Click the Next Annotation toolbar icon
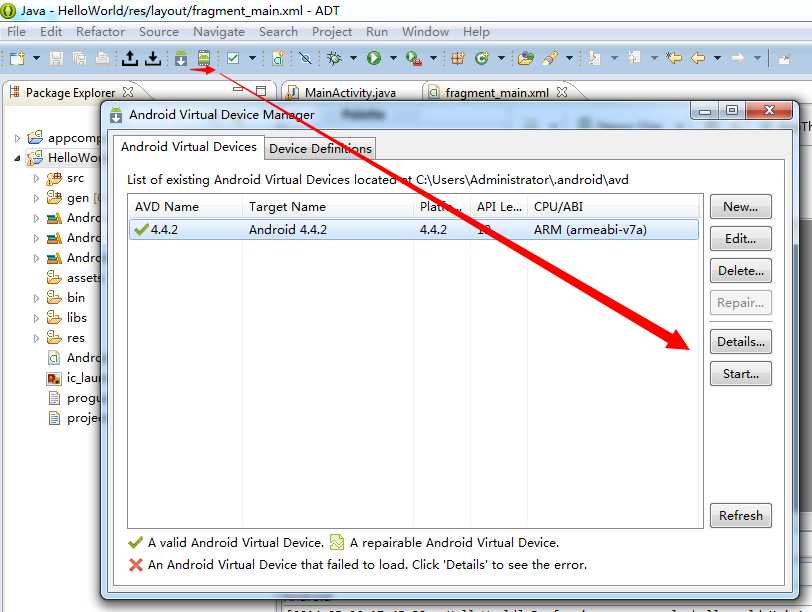 (x=594, y=58)
